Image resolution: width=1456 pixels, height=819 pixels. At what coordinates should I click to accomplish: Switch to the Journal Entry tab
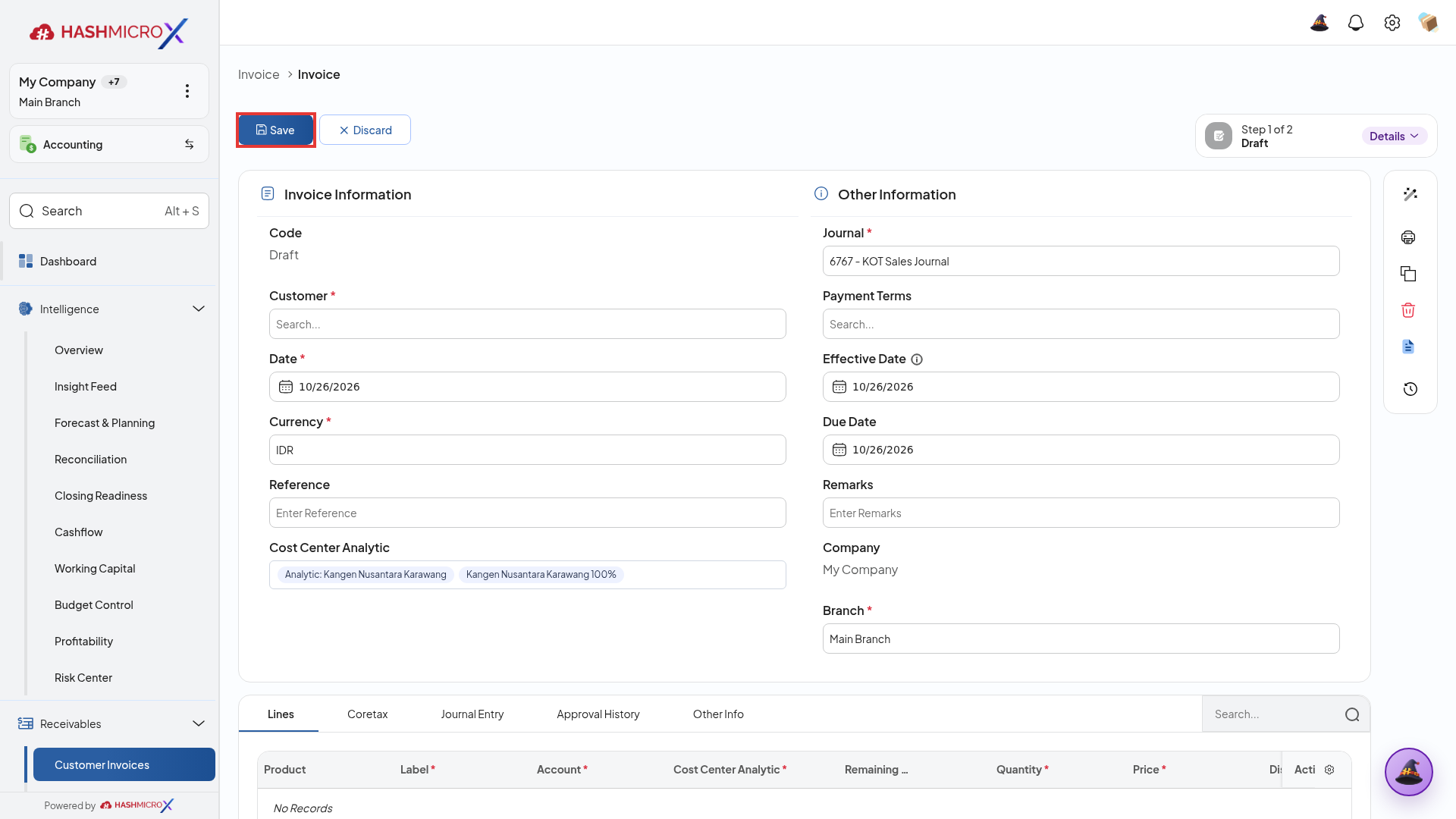472,714
